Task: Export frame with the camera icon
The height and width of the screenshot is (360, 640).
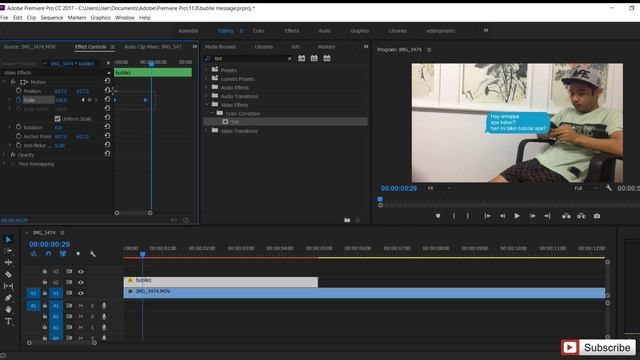Action: (x=597, y=216)
